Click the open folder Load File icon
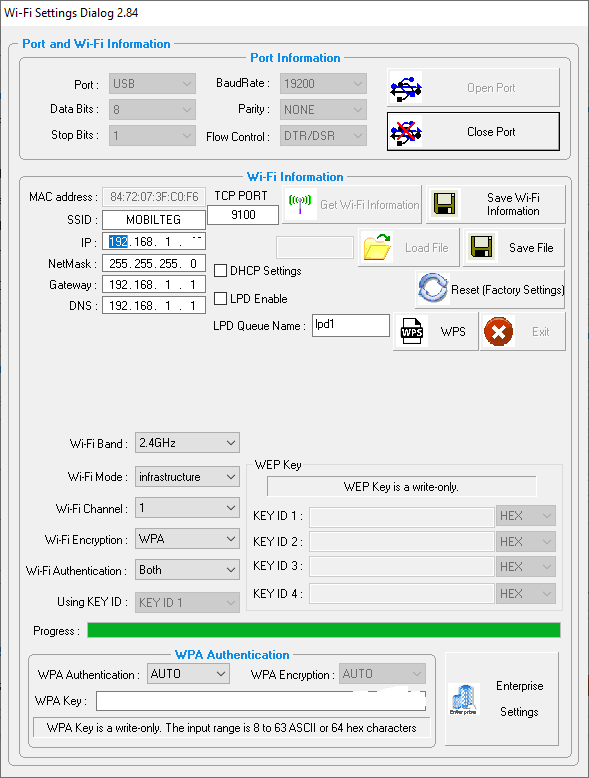The image size is (589, 778). coord(377,247)
